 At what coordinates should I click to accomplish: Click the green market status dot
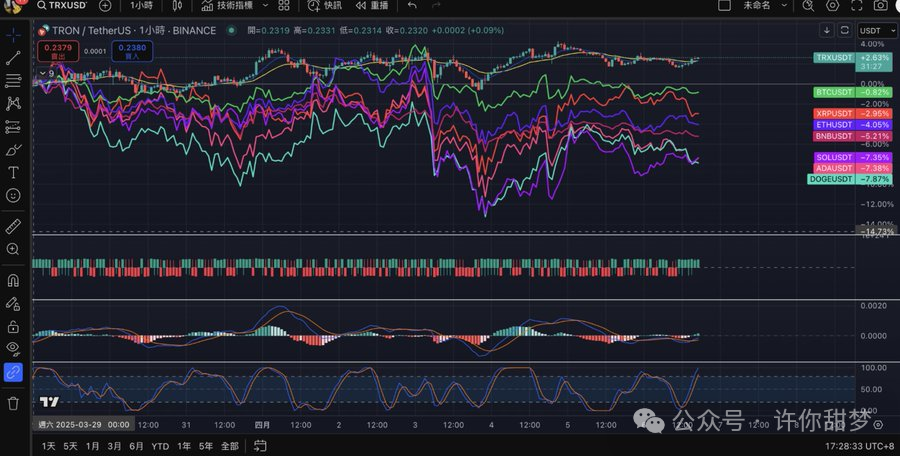(231, 30)
